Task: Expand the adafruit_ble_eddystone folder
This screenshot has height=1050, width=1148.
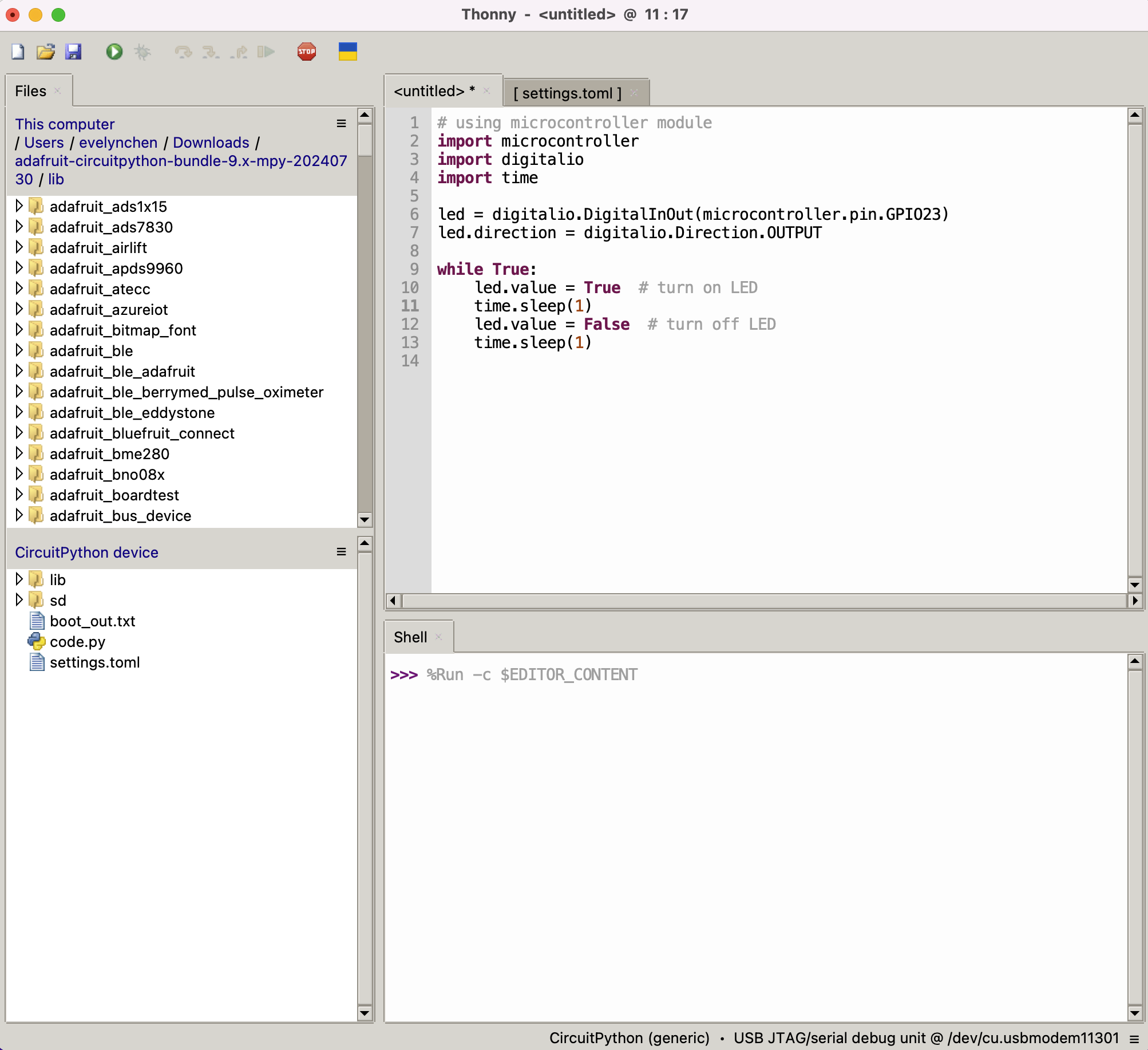Action: point(19,412)
